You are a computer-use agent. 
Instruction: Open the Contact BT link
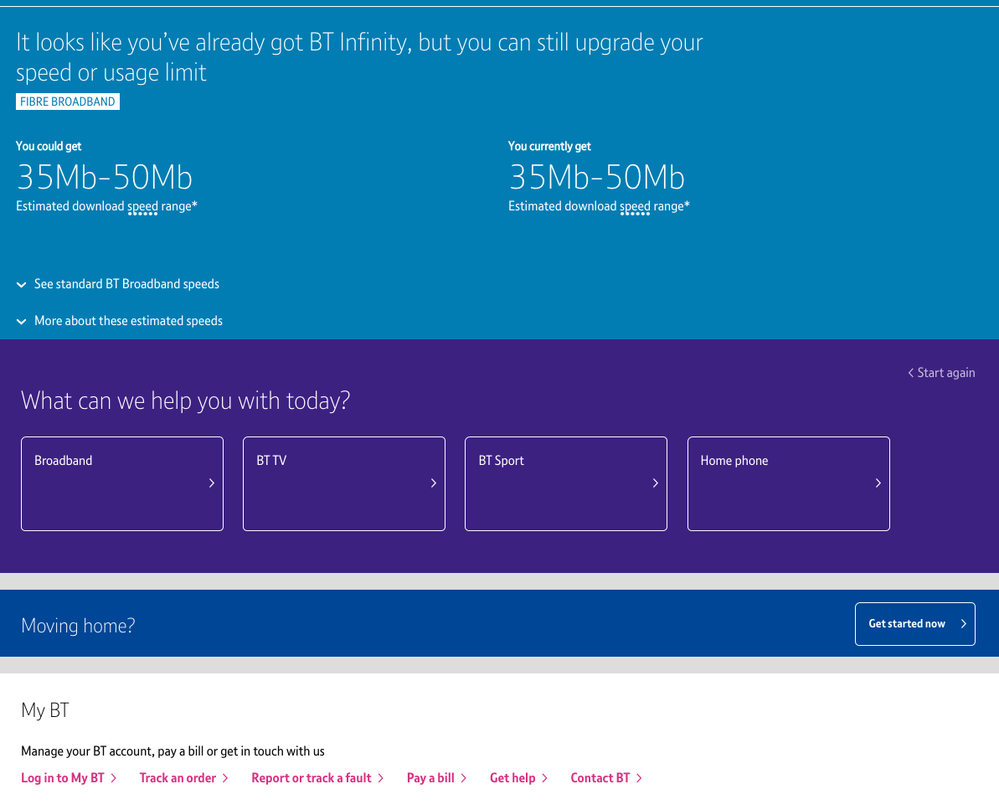coord(606,778)
